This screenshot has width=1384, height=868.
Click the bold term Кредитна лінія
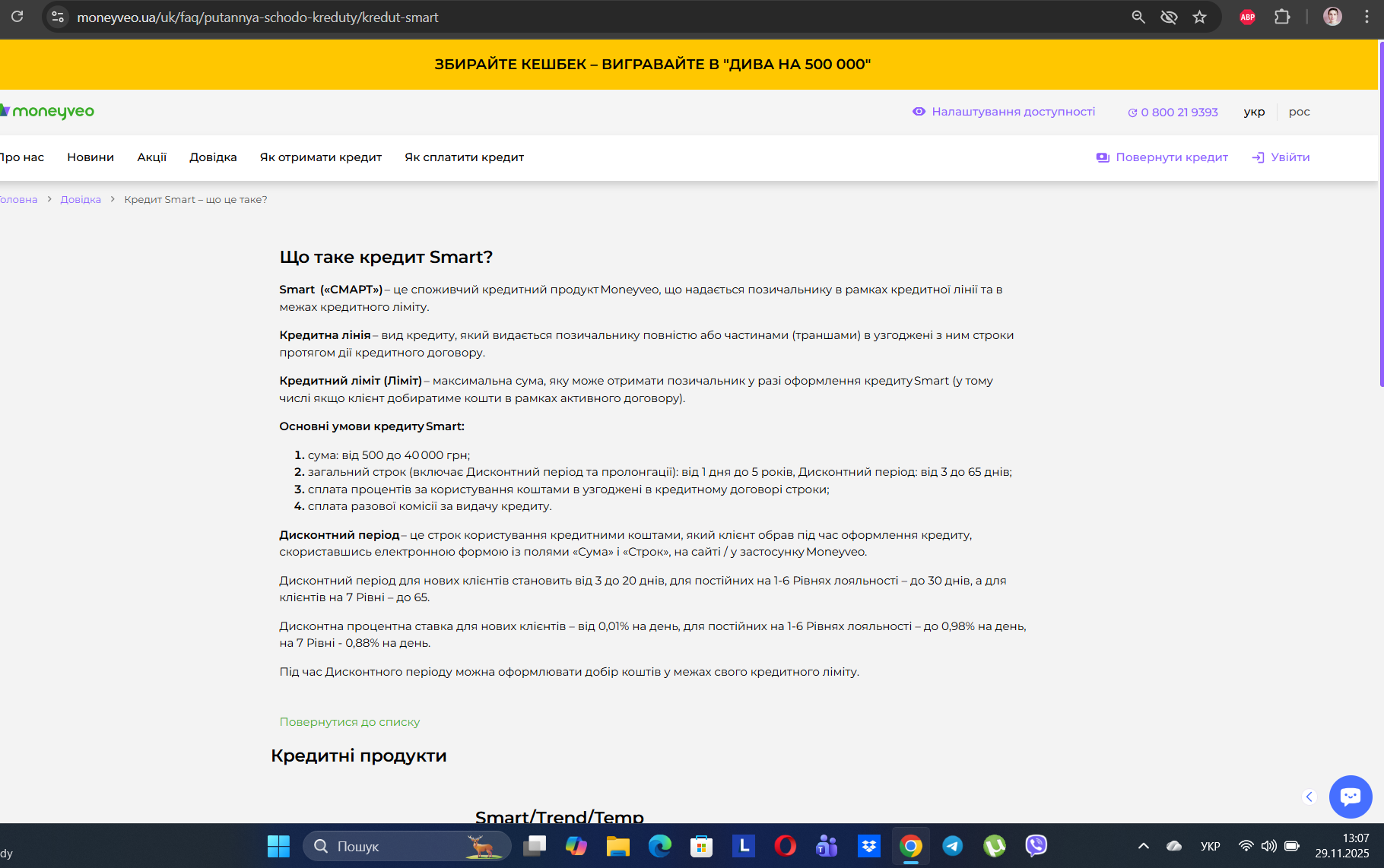point(325,335)
